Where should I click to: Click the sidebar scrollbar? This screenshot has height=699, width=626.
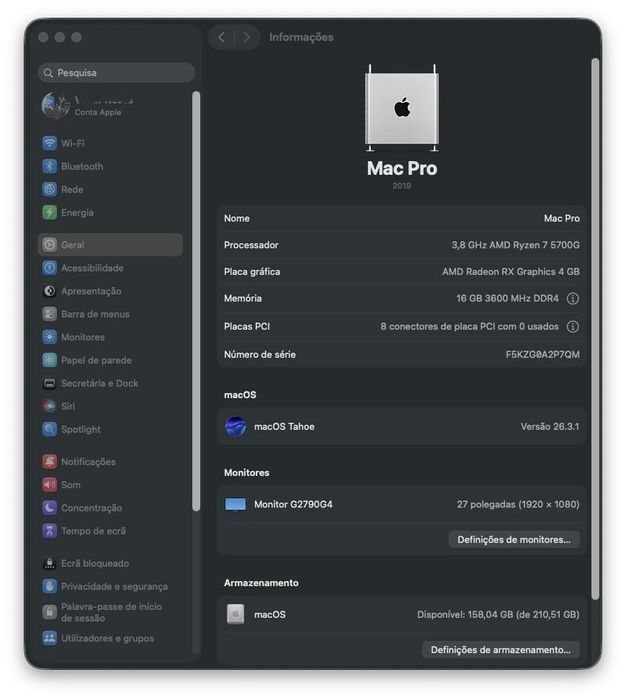pos(196,301)
